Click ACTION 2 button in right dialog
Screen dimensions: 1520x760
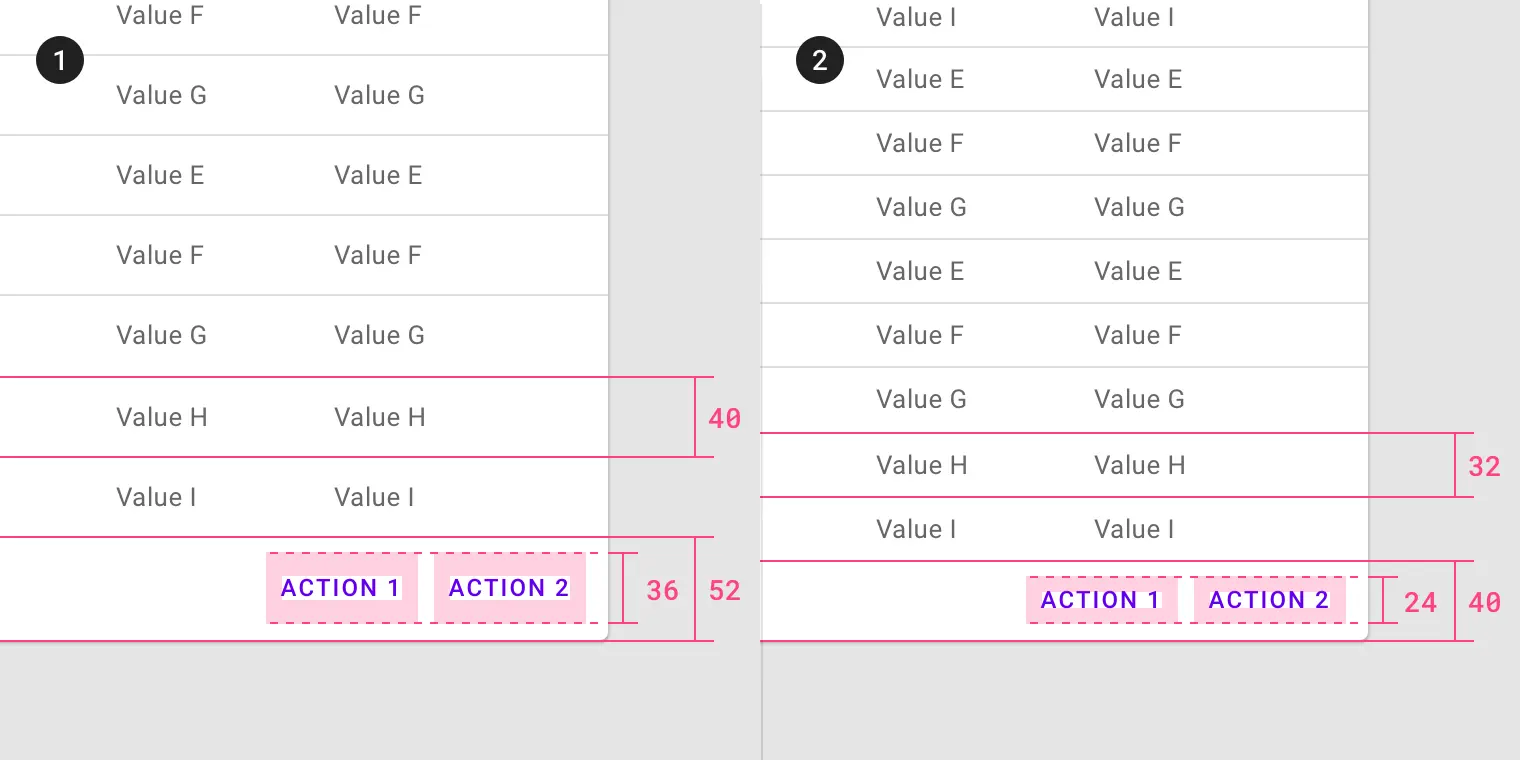[1269, 600]
